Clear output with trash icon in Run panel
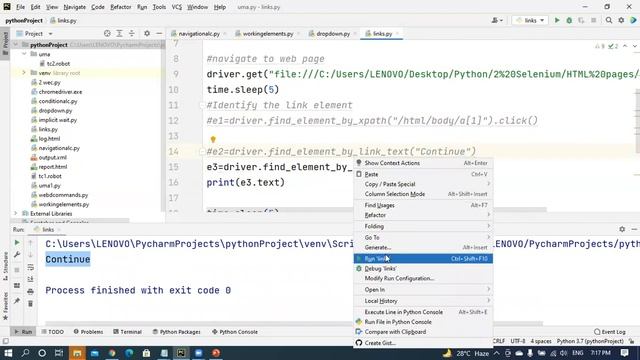 (31, 304)
